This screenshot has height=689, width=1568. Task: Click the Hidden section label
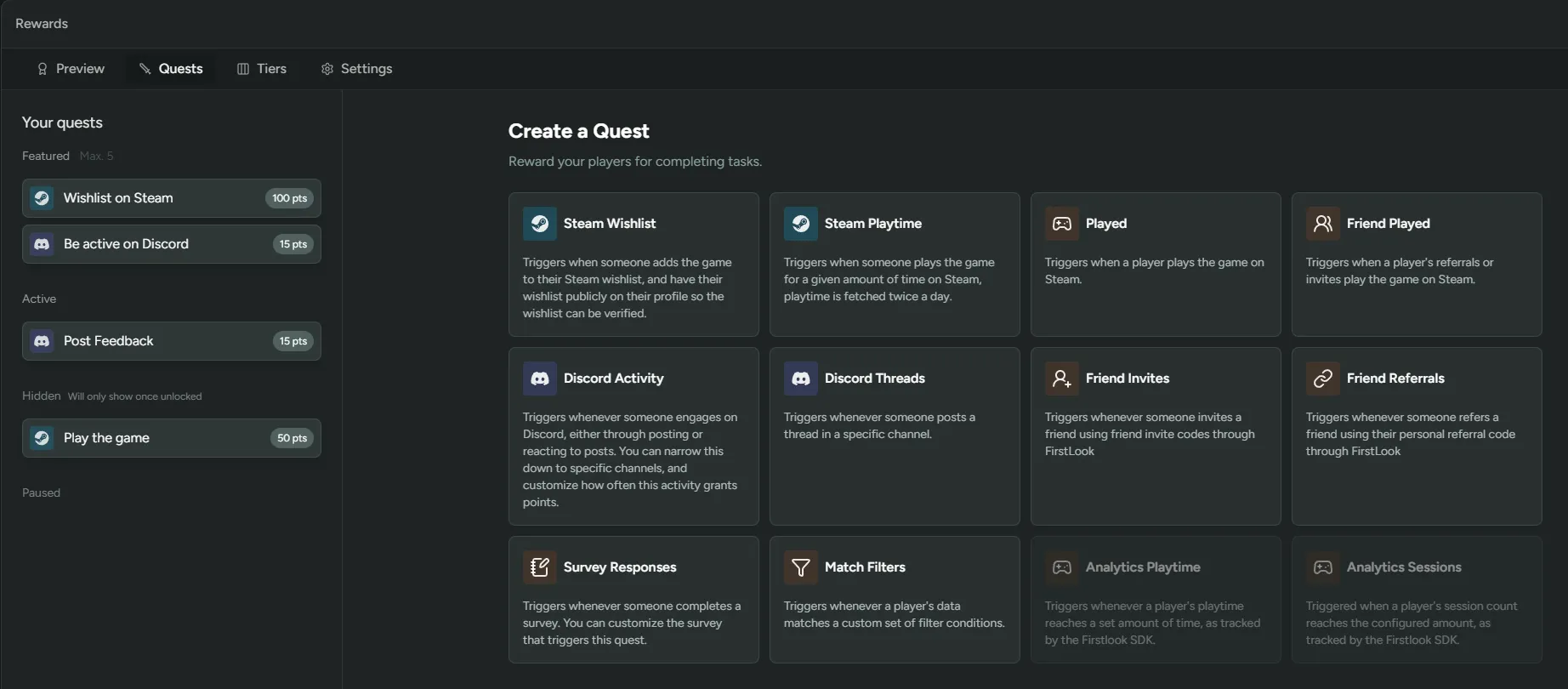42,396
